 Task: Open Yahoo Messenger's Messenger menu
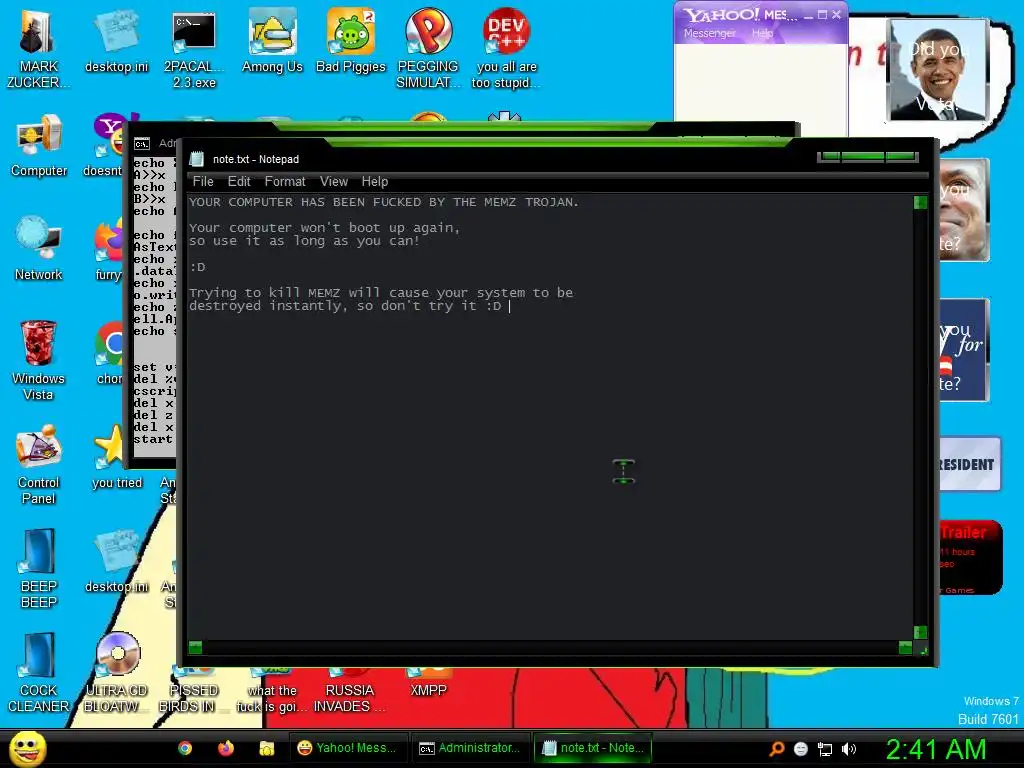click(x=709, y=33)
